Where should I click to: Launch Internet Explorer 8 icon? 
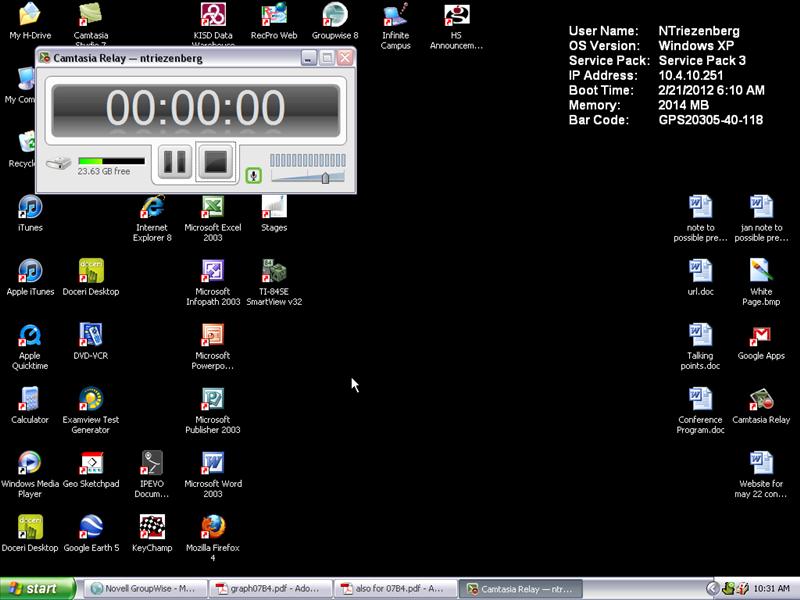click(152, 218)
